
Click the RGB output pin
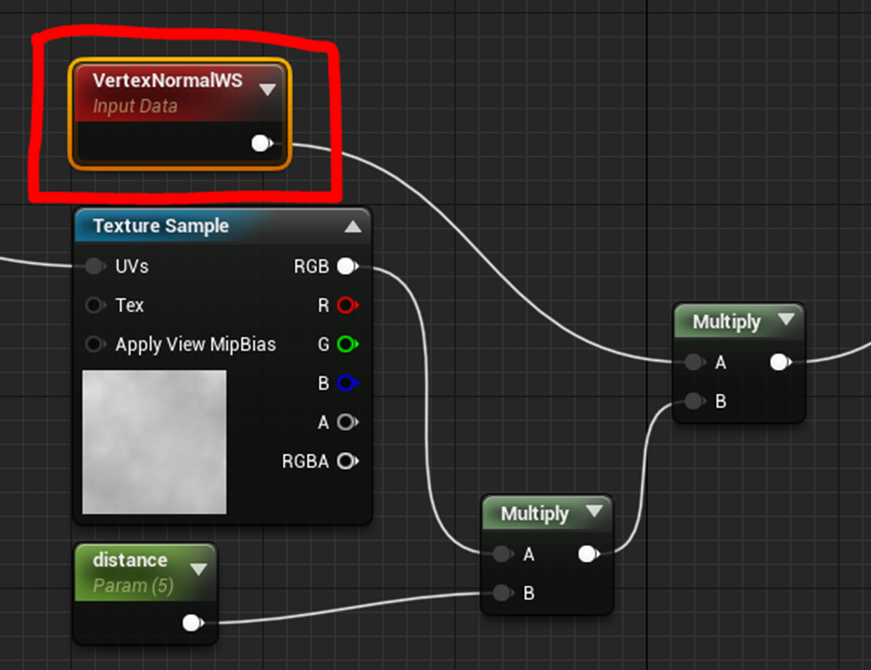pyautogui.click(x=348, y=266)
